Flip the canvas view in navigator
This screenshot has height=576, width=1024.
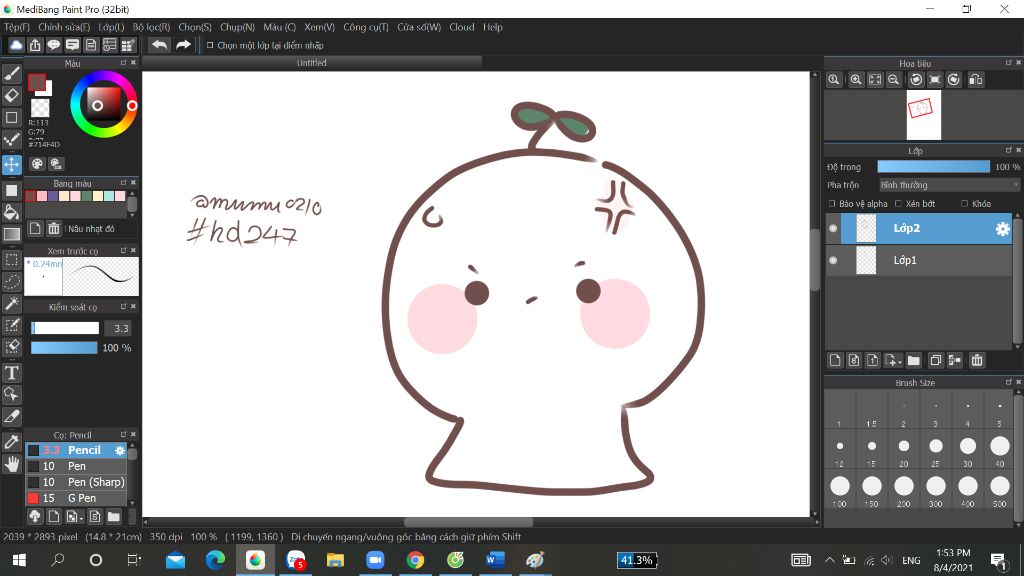click(975, 80)
